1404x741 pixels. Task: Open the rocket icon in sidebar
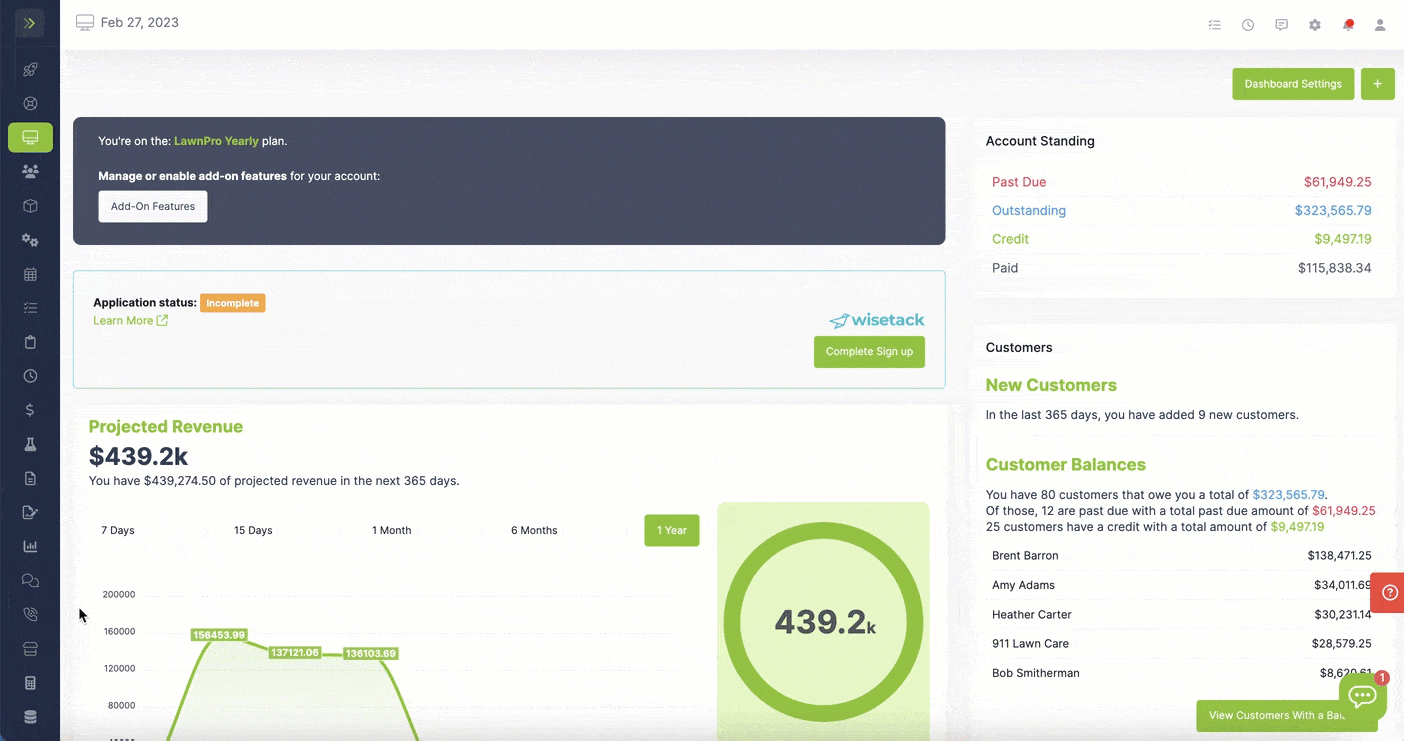(x=30, y=70)
